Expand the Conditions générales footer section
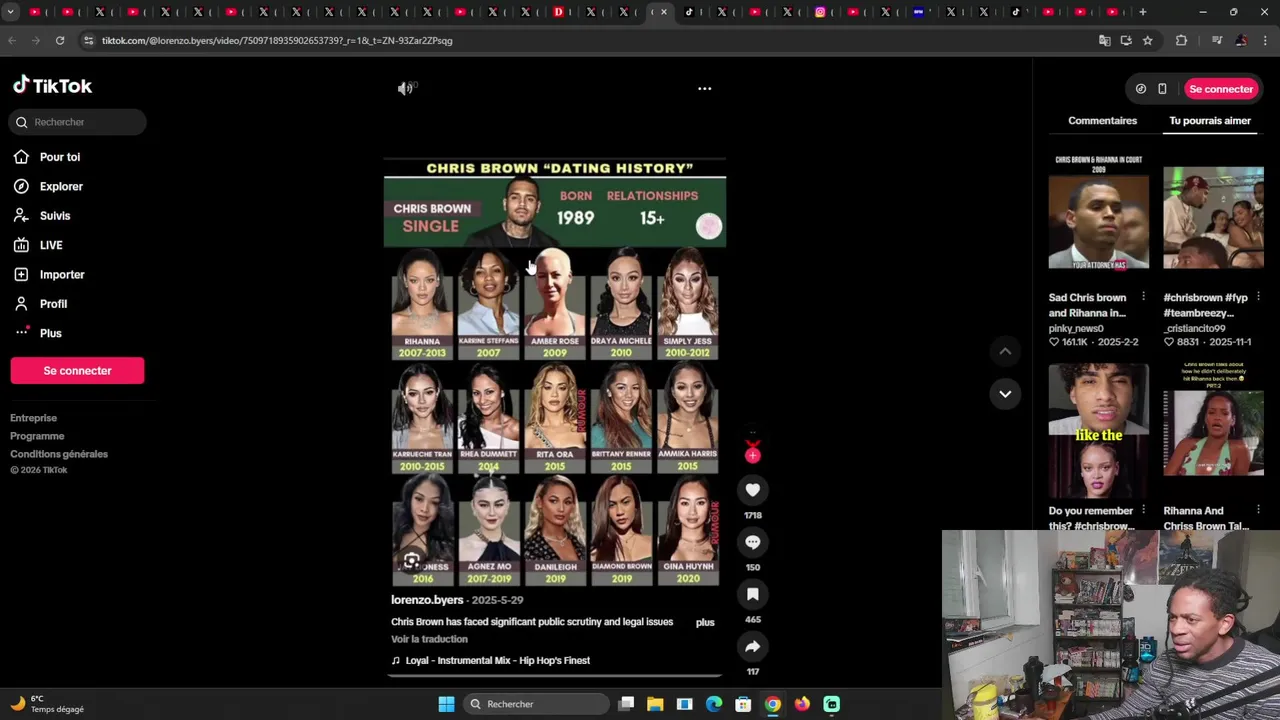 (59, 454)
